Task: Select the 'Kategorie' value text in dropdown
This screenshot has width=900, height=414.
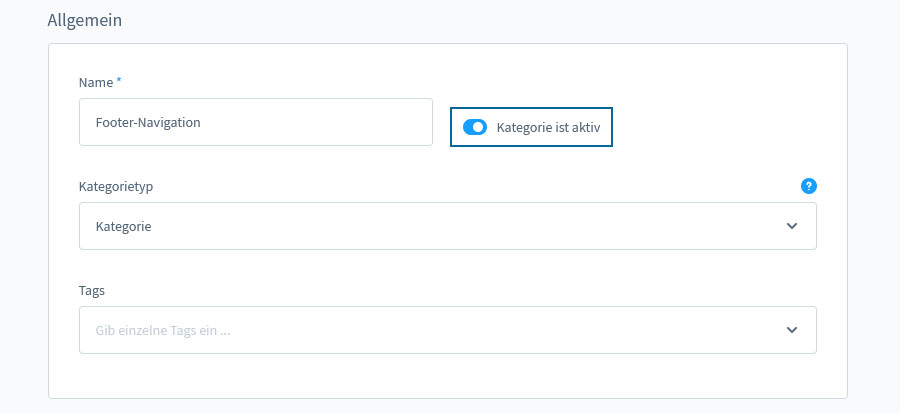Action: click(x=123, y=226)
